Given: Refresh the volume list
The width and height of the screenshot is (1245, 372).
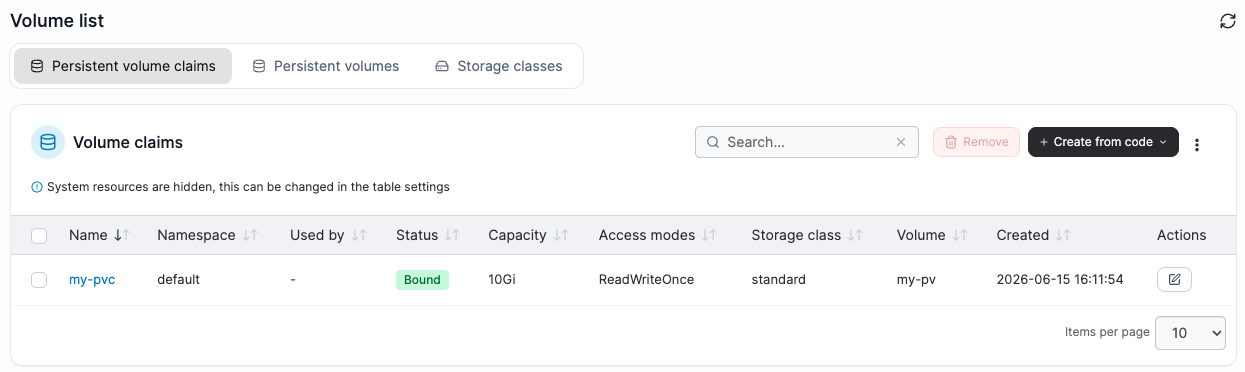Looking at the screenshot, I should pos(1227,21).
